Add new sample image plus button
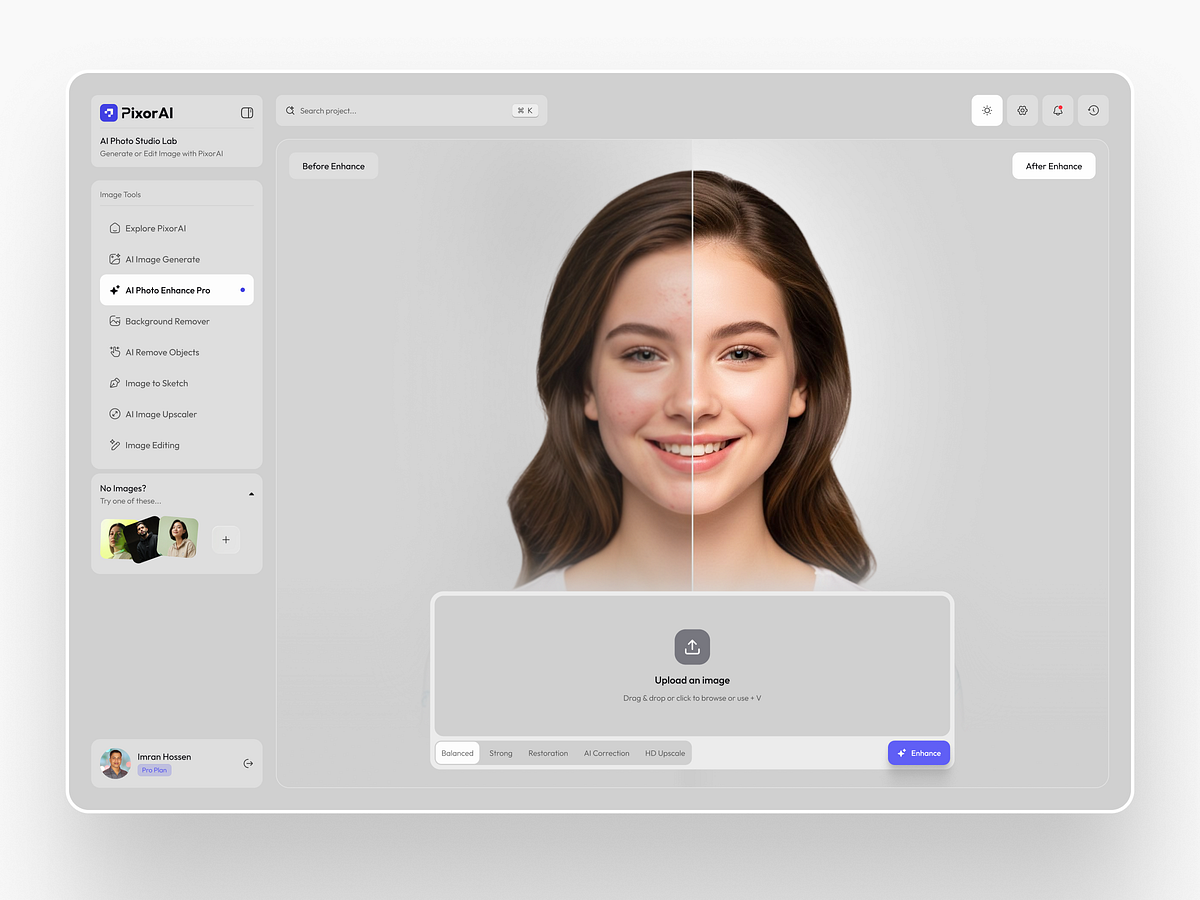 point(226,540)
